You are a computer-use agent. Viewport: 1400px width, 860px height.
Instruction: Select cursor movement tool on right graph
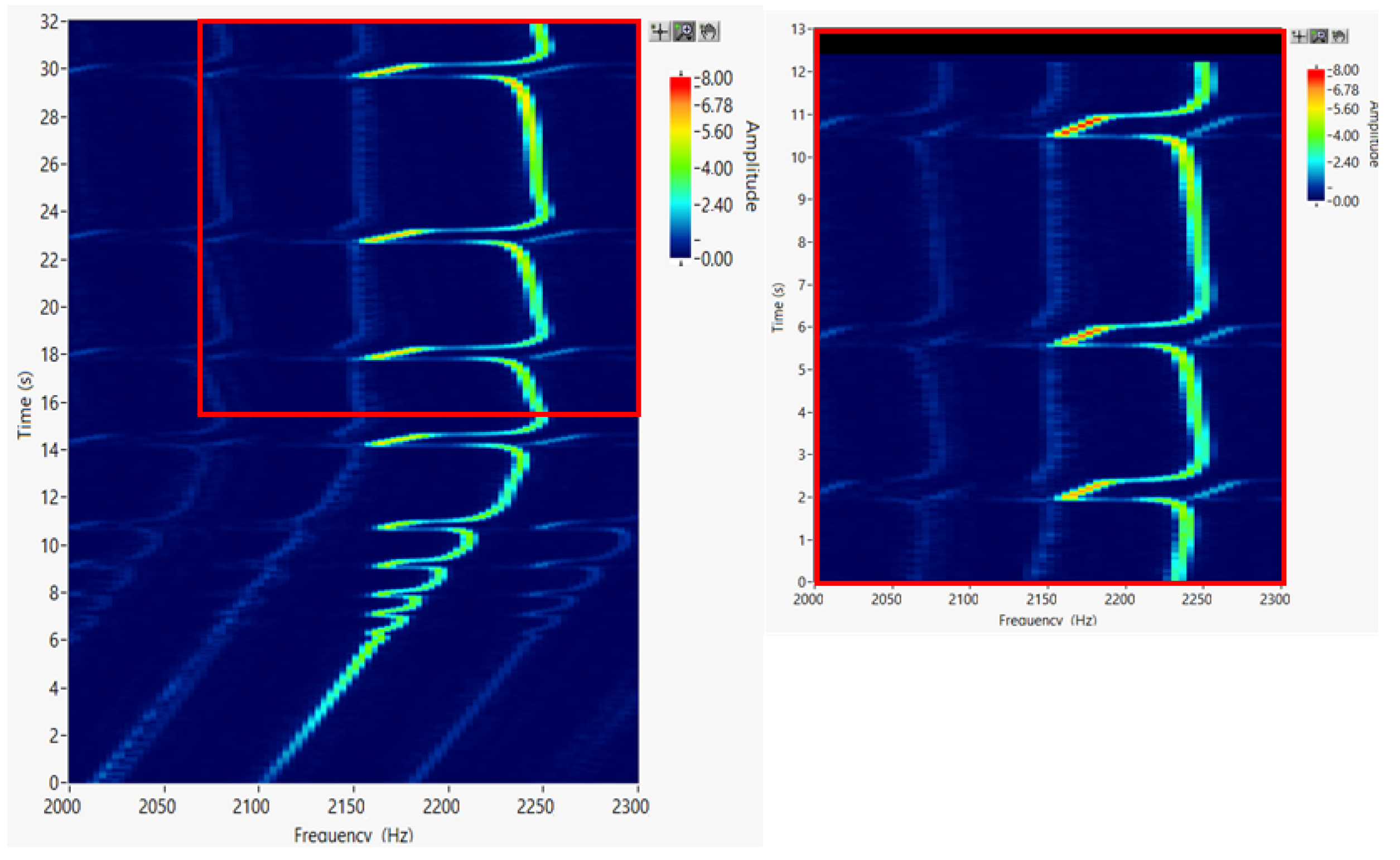[1299, 36]
